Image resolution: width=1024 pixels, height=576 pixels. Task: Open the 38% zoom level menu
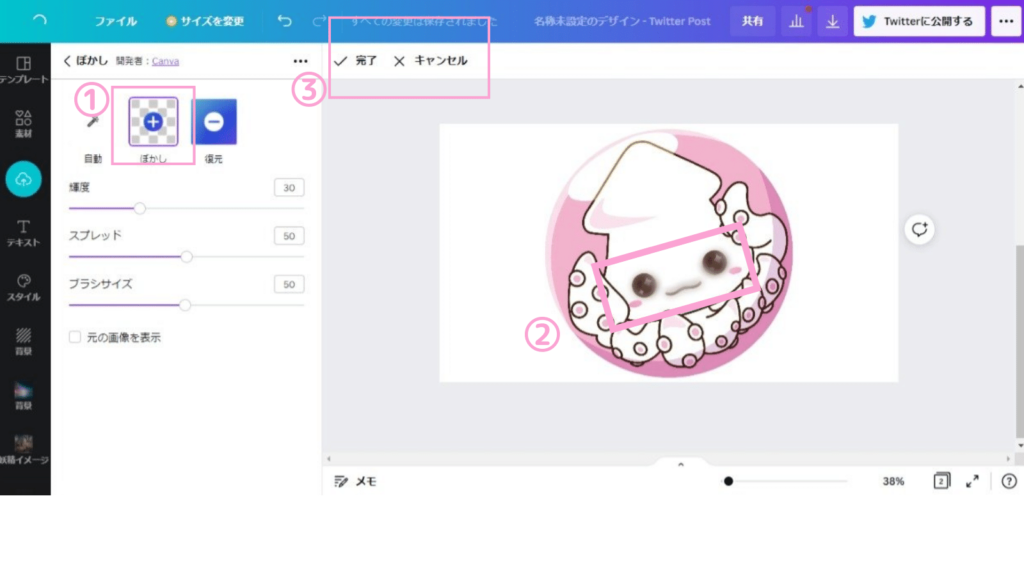coord(893,481)
